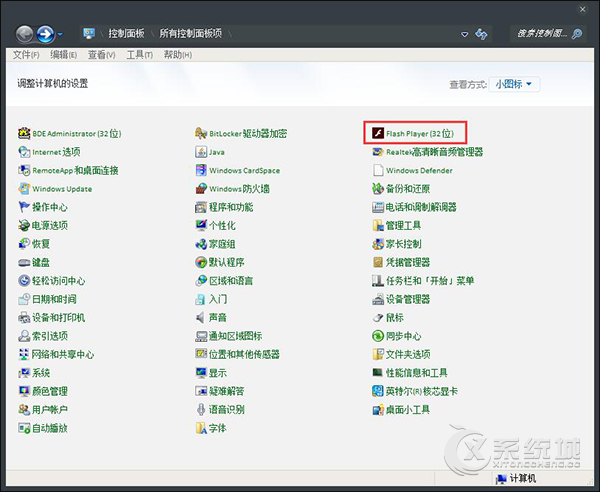Click the Realtek高清晰音频管理器 icon

coord(378,152)
